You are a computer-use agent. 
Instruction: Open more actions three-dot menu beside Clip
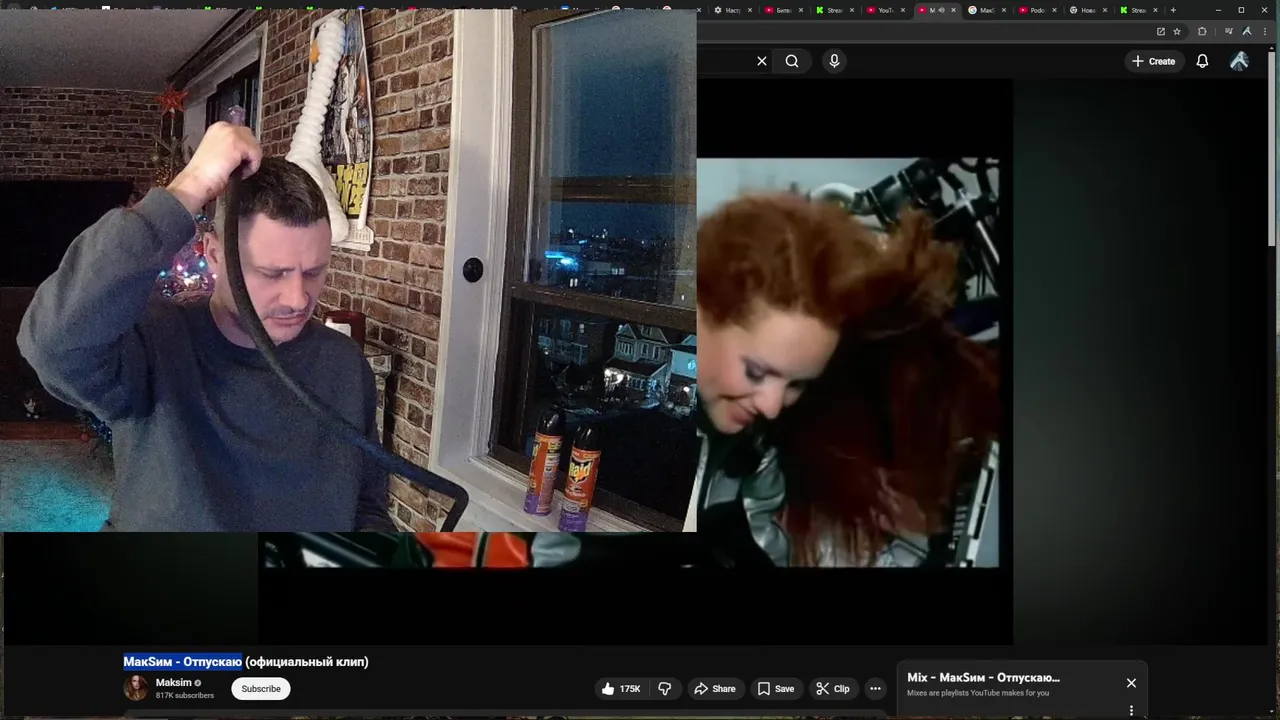(875, 689)
